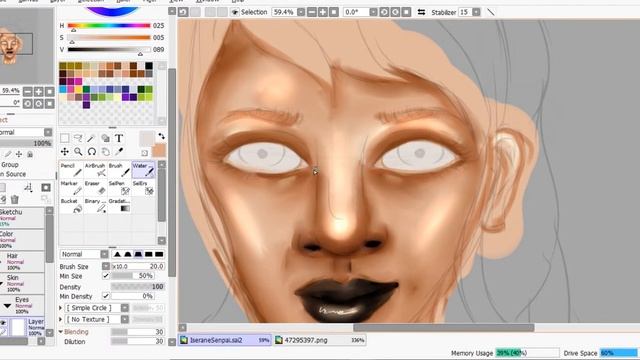Viewport: 640px width, 360px height.
Task: Reset canvas rotation with toolbar square button
Action: tap(406, 12)
